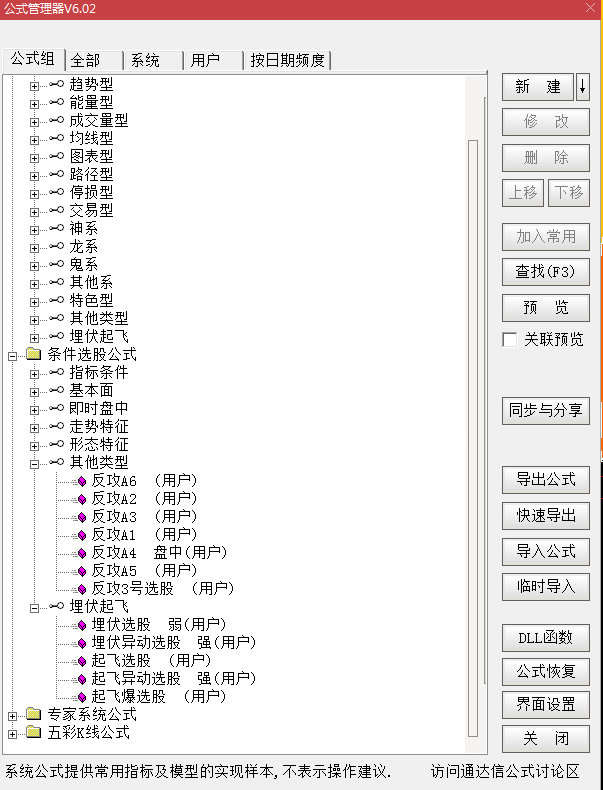Expand the 专家系统公式 folder
This screenshot has width=603, height=790.
[x=13, y=715]
